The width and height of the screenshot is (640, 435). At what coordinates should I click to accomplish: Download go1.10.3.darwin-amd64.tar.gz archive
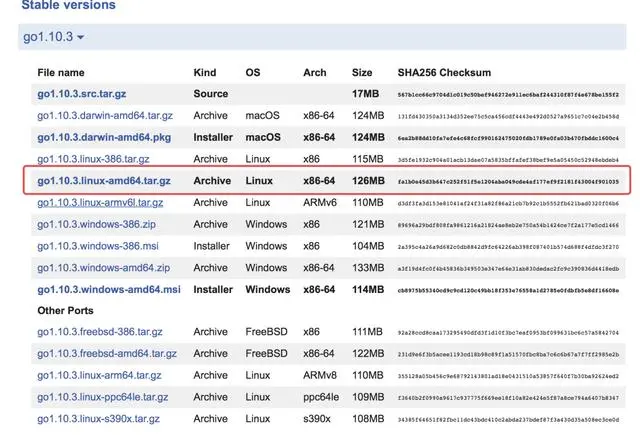pos(105,115)
